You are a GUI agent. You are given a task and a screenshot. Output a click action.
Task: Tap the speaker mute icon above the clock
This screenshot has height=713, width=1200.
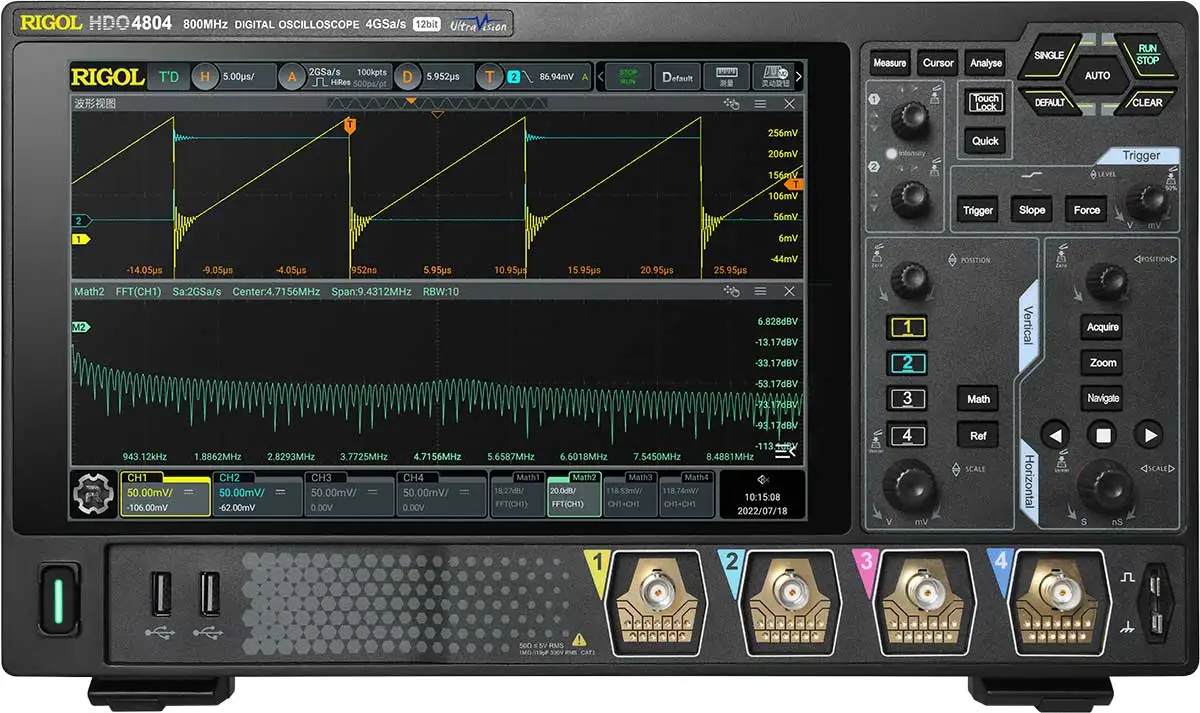762,479
